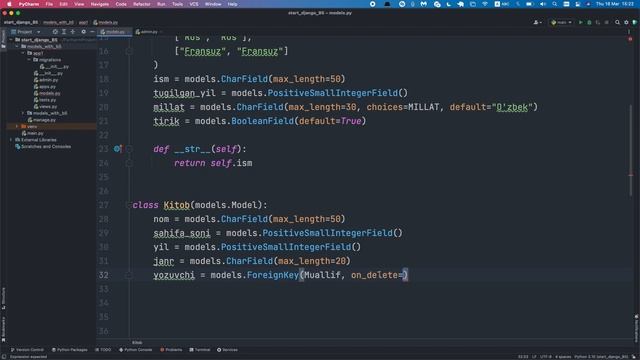Click app1 in the breadcrumb path
The image size is (640, 360).
coord(83,22)
